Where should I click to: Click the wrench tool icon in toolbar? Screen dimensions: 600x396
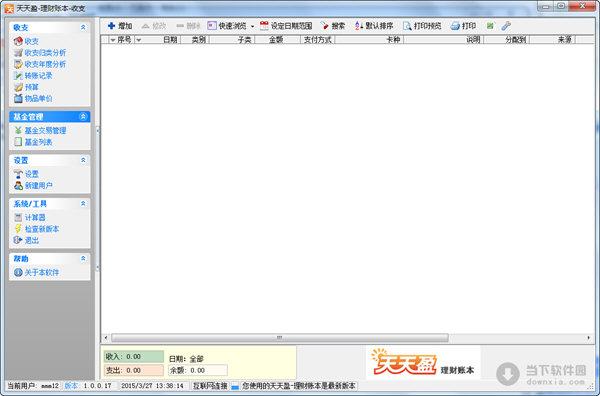(x=506, y=26)
